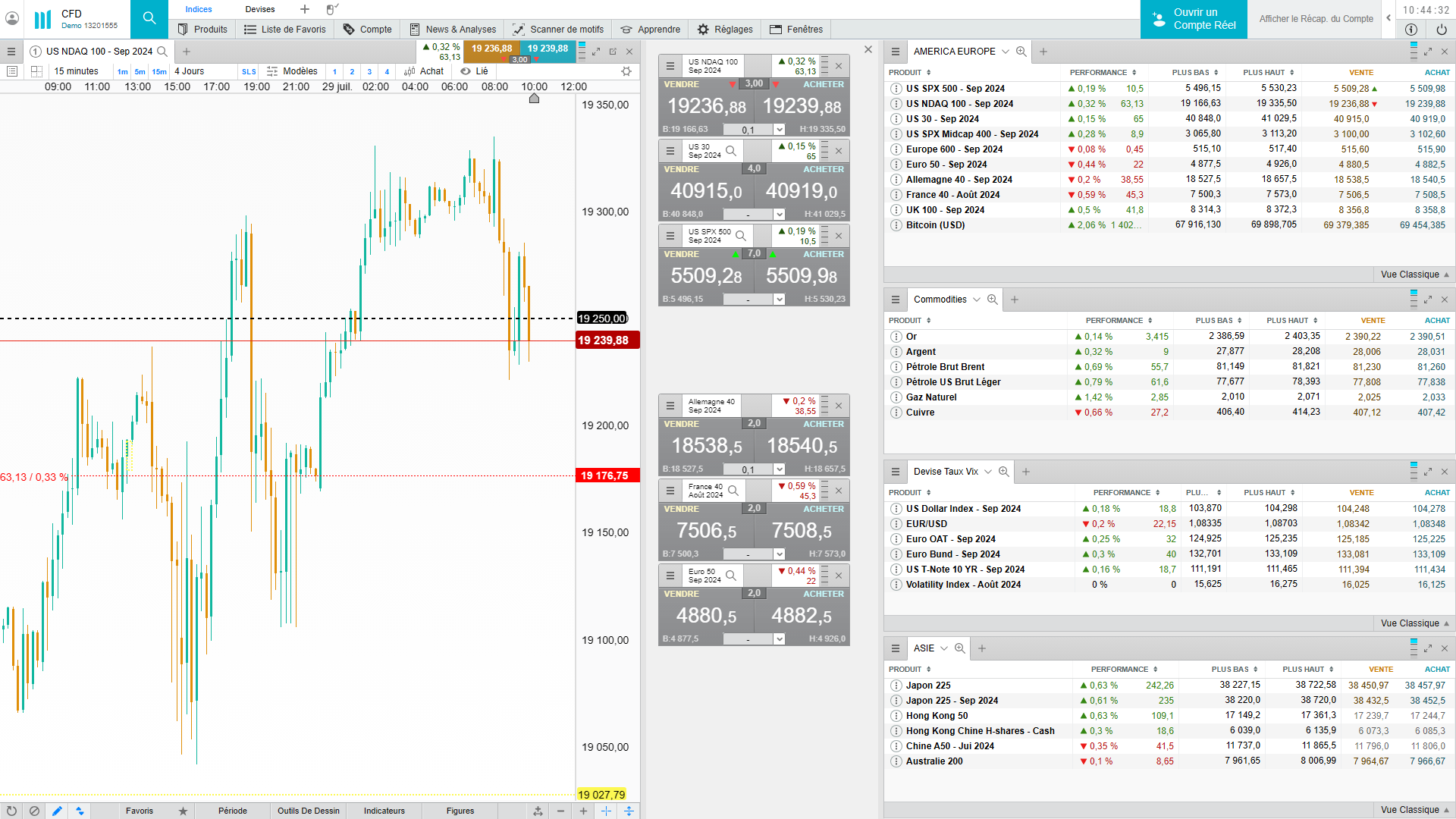Viewport: 1456px width, 819px height.
Task: Expand the AMERICA EUROPE watchlist dropdown
Action: [1006, 52]
